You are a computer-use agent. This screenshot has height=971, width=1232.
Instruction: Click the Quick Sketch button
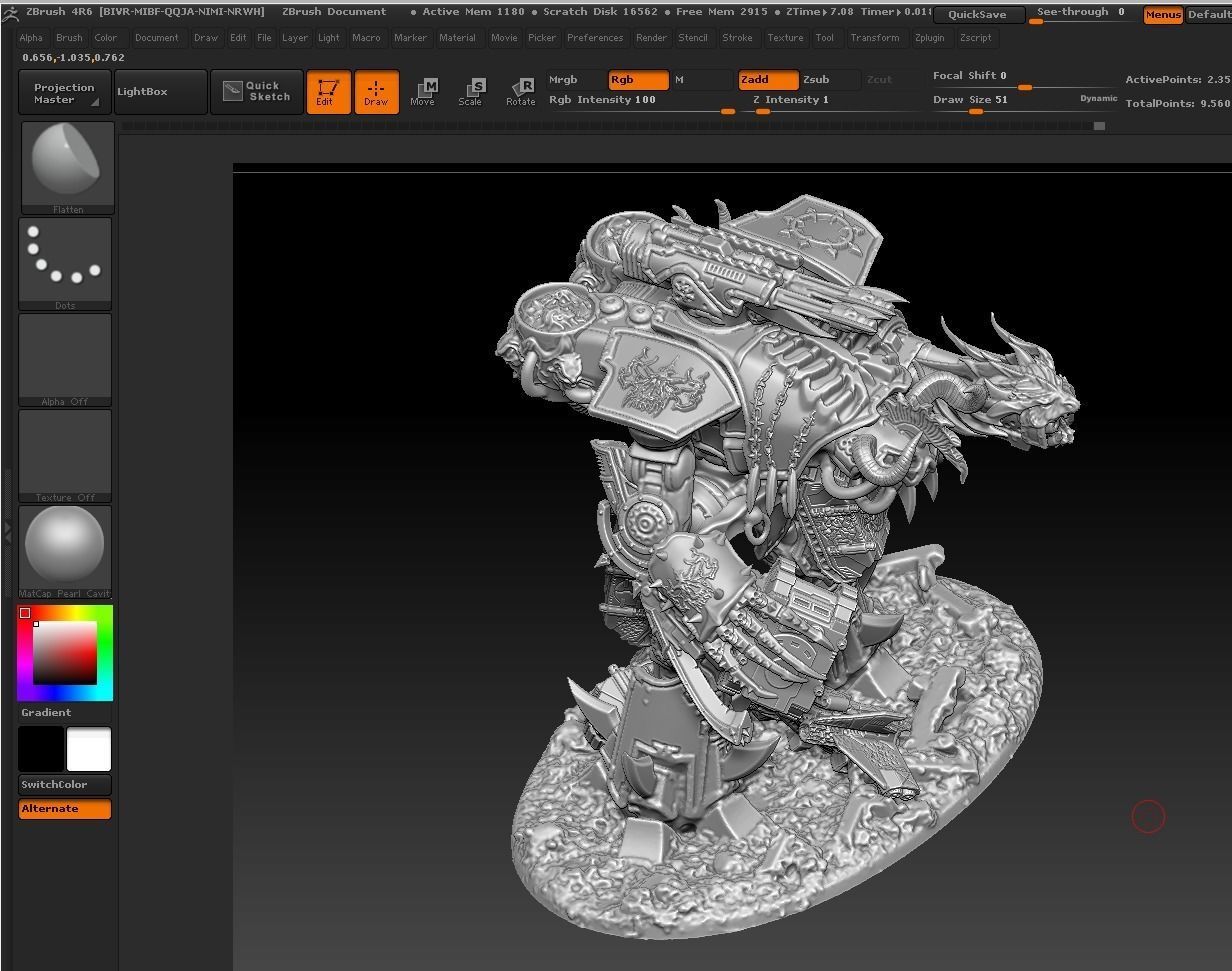point(257,92)
